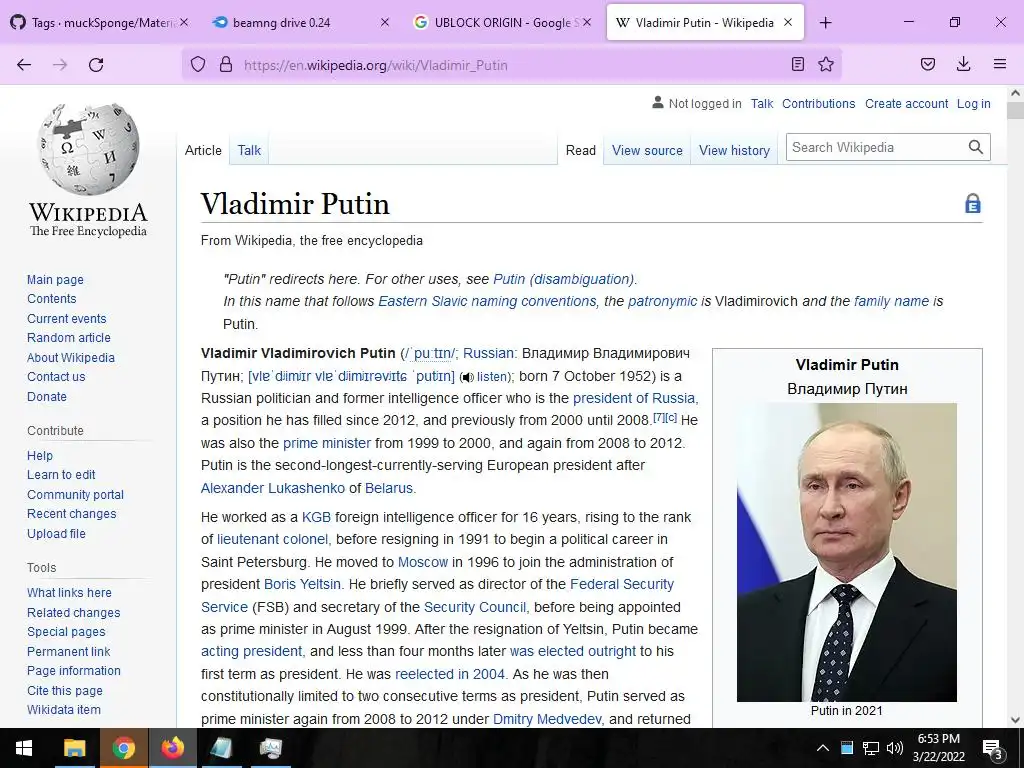Close the beamng drive 0.24 tab
This screenshot has height=768, width=1024.
click(x=385, y=22)
